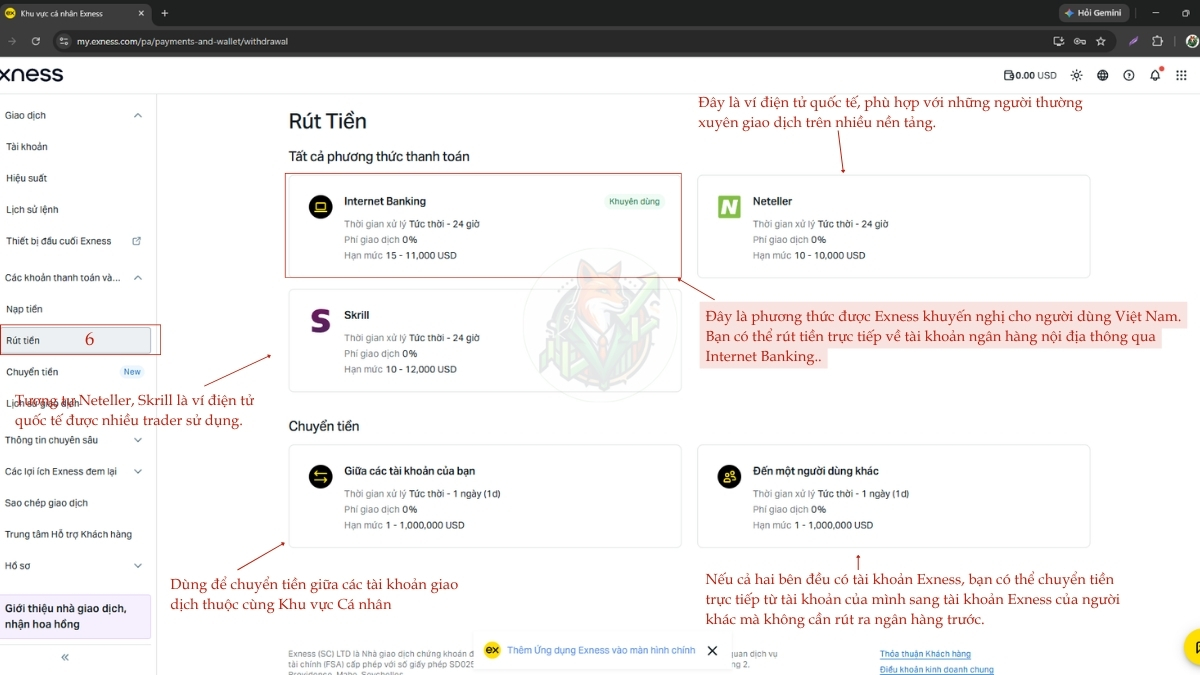Screen dimensions: 1200x675
Task: Open the browser profile avatar
Action: [x=1192, y=41]
